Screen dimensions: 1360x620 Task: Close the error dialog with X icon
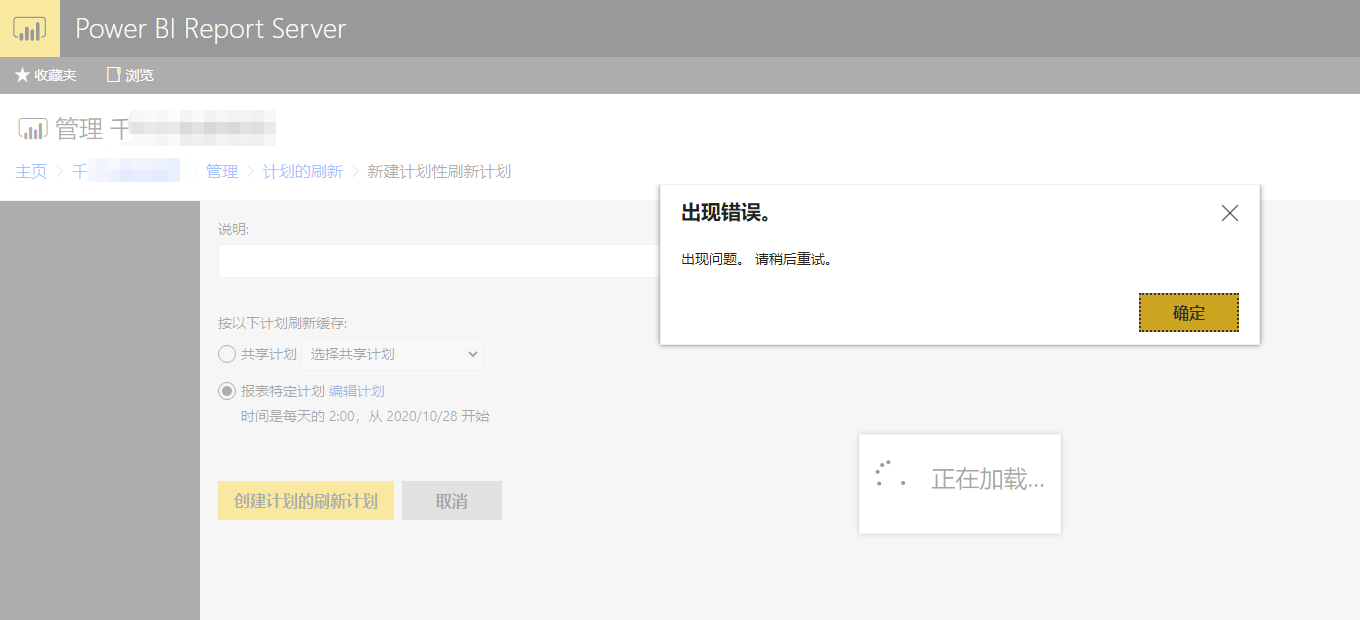1230,213
